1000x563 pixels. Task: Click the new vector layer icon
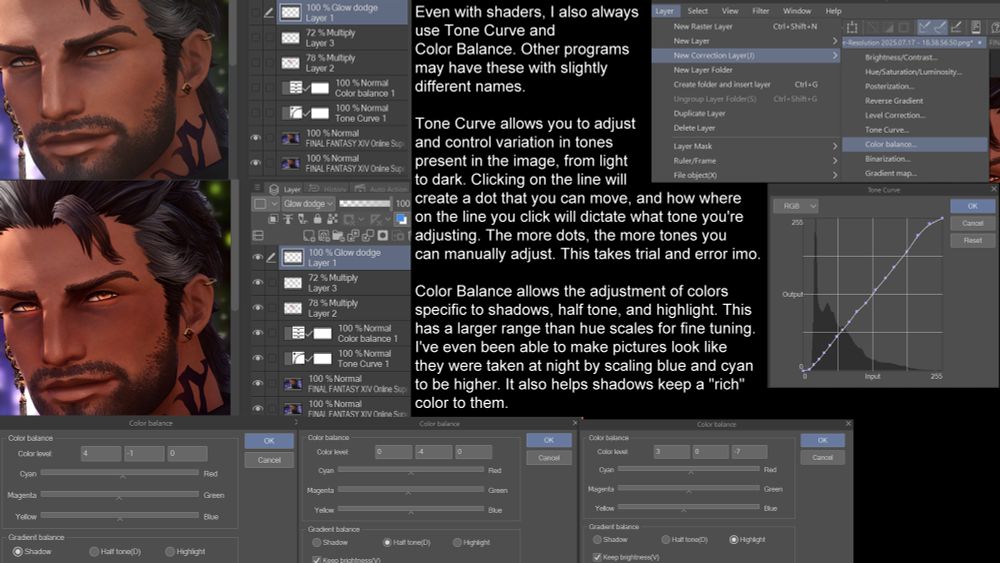coord(324,236)
